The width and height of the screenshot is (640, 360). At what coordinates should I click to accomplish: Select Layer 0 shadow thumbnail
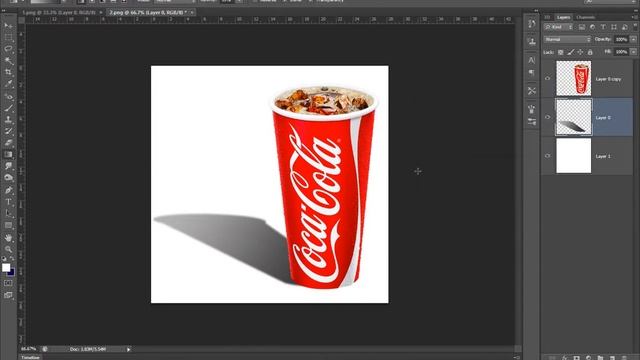(573, 117)
